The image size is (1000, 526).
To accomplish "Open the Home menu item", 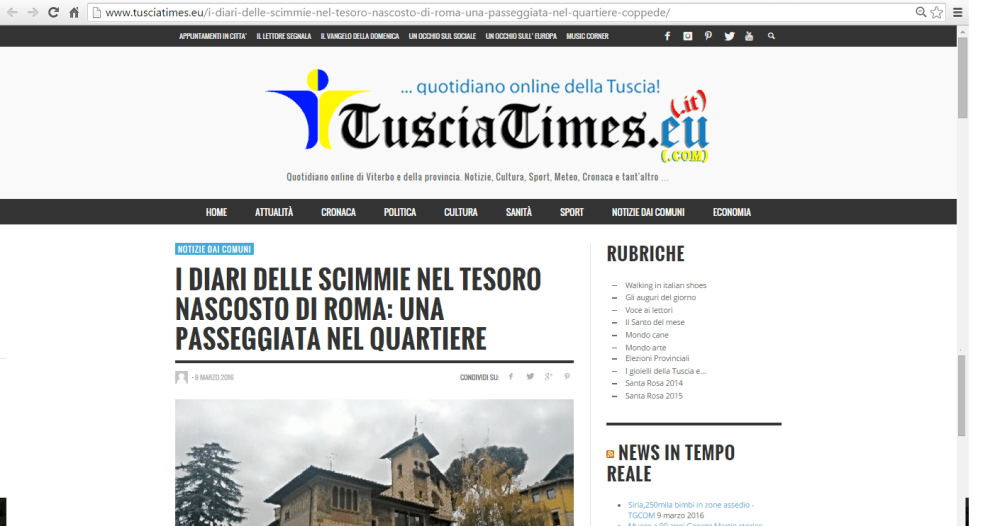I will click(216, 212).
